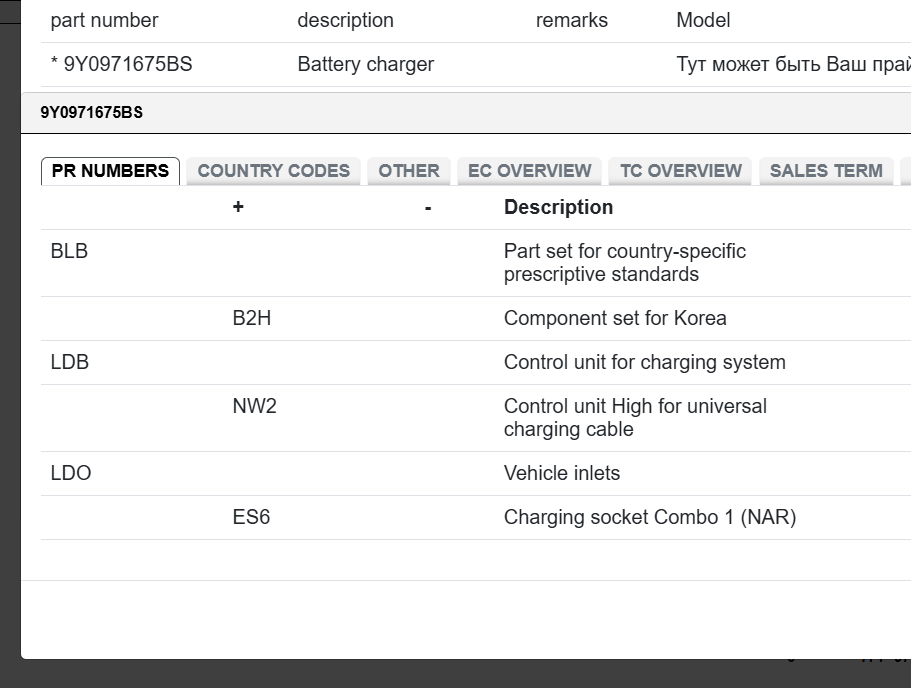Select the Battery charger description cell

point(365,65)
